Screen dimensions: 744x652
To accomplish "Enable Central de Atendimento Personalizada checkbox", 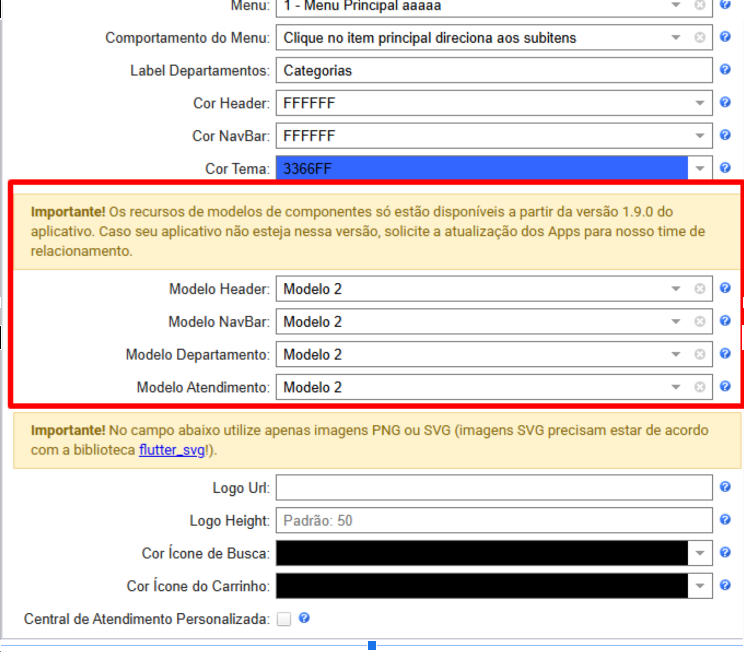I will 284,619.
